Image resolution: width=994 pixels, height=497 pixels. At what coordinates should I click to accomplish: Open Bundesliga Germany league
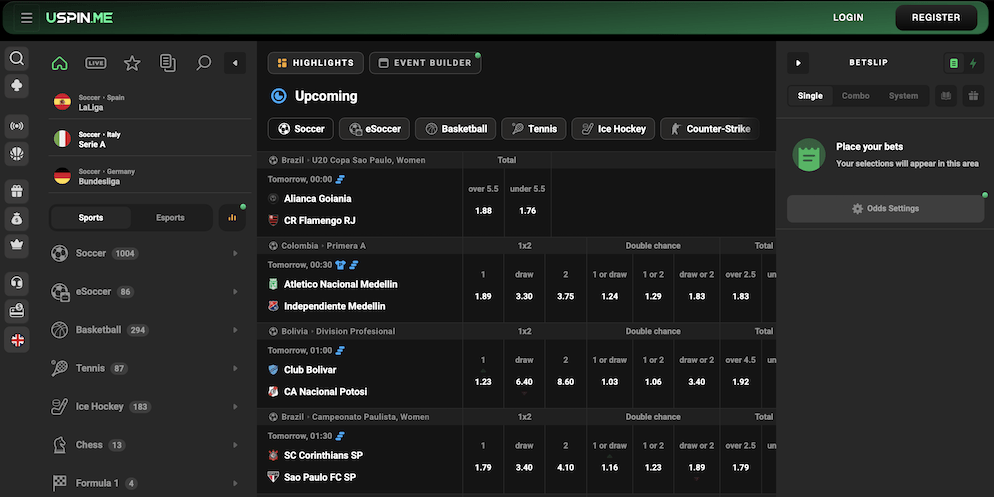[x=150, y=176]
